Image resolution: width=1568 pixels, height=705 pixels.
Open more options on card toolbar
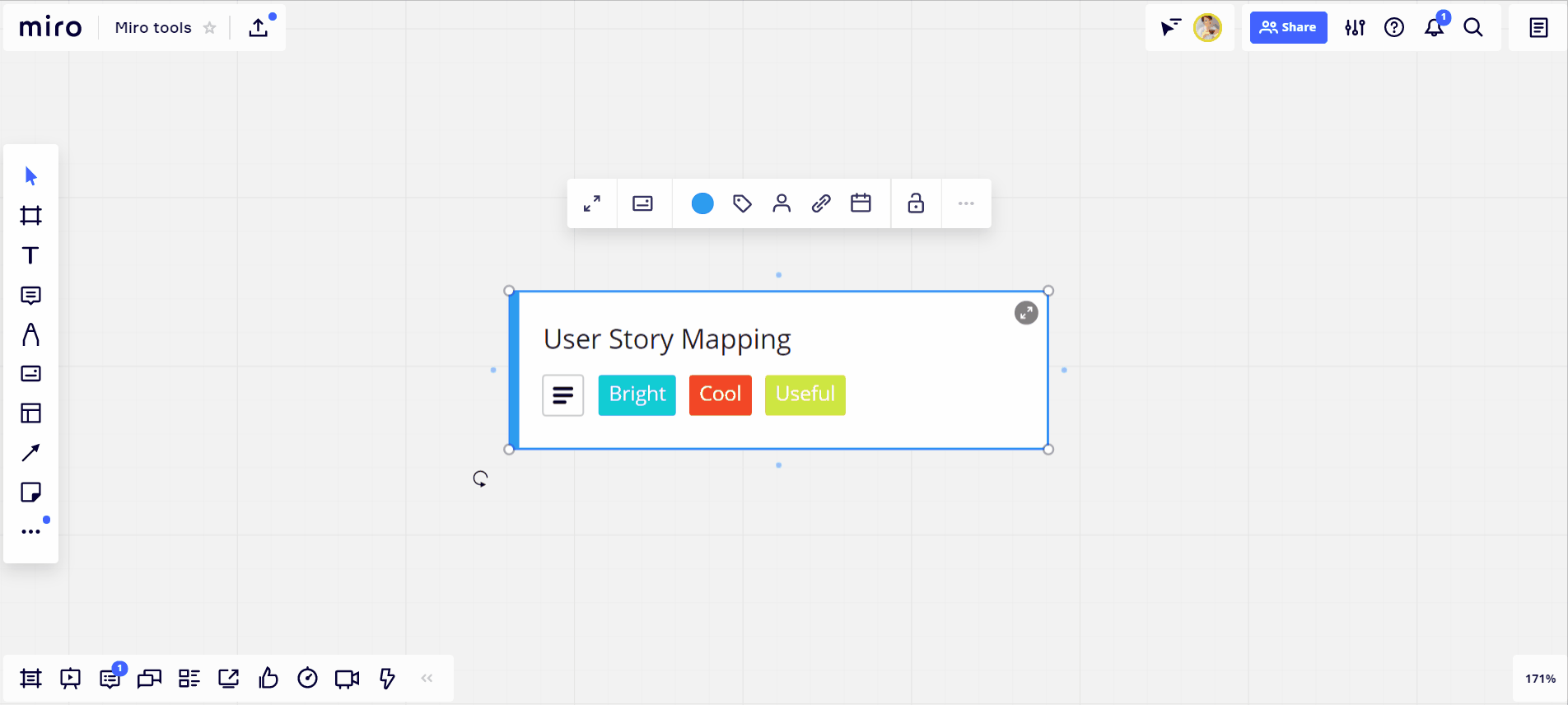click(966, 203)
